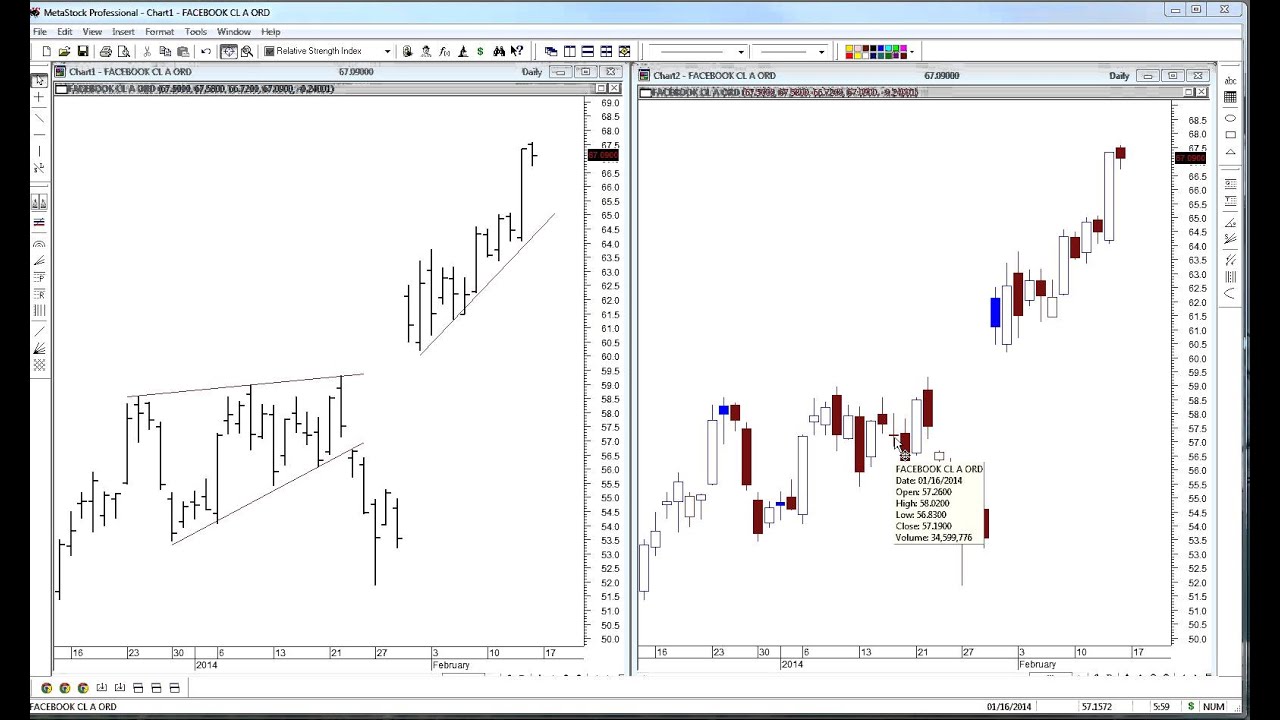The height and width of the screenshot is (720, 1280).
Task: Stack windows horizontally icon
Action: tap(587, 51)
